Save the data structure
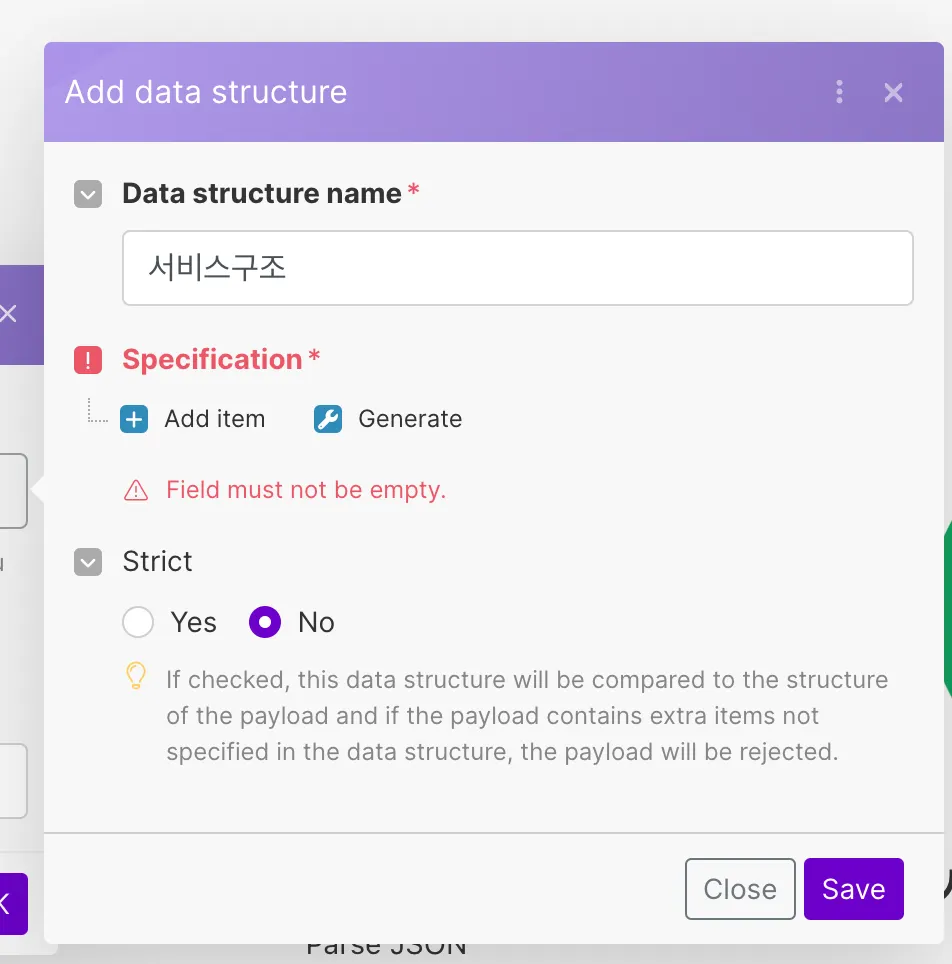Image resolution: width=952 pixels, height=964 pixels. (x=853, y=889)
